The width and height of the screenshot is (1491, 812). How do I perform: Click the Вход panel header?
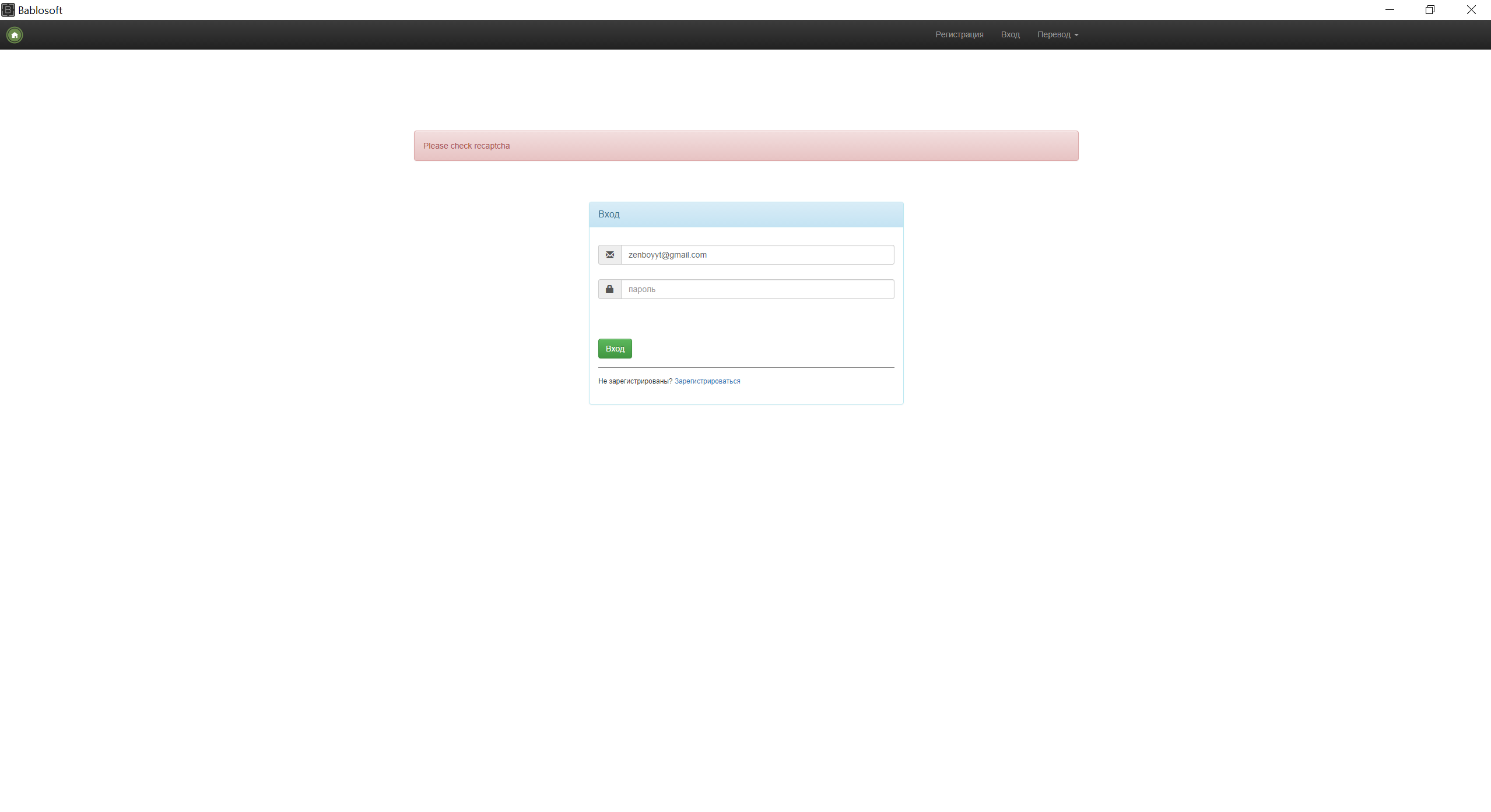(609, 214)
